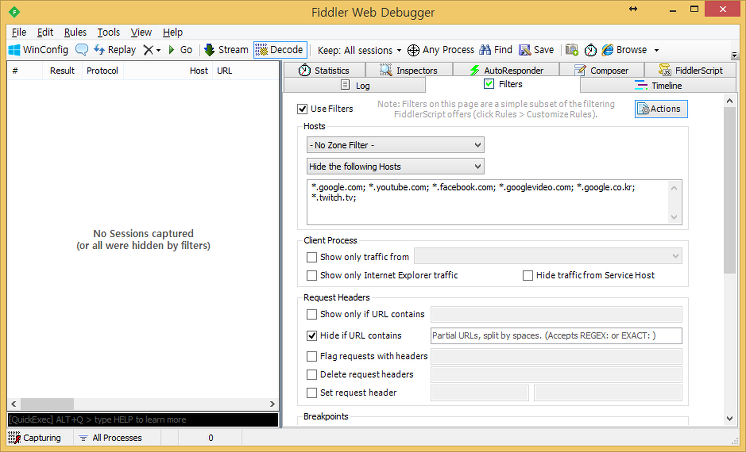Switch to the FiddlerScript tab
The width and height of the screenshot is (746, 452).
click(691, 70)
